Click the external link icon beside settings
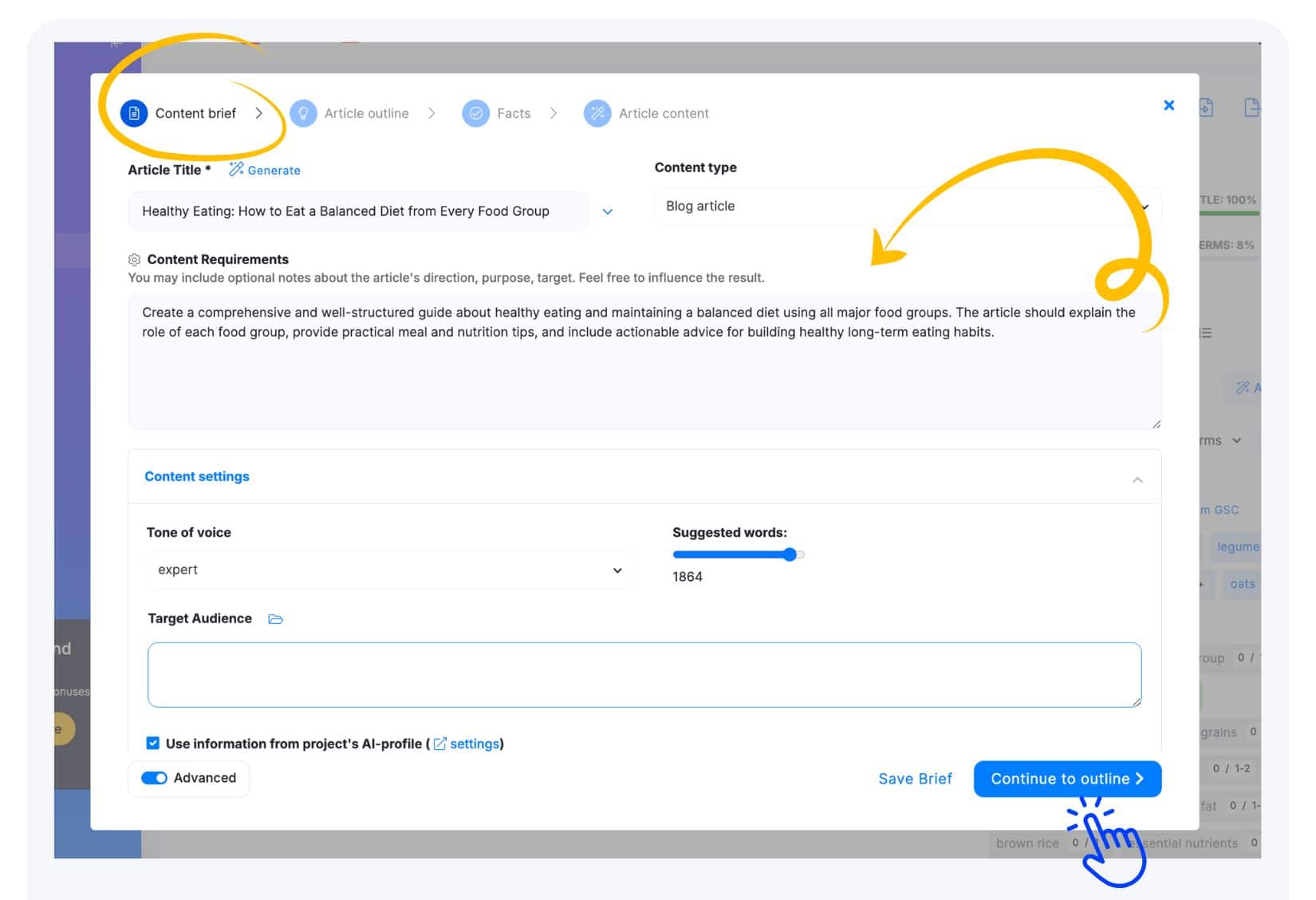 click(x=439, y=744)
